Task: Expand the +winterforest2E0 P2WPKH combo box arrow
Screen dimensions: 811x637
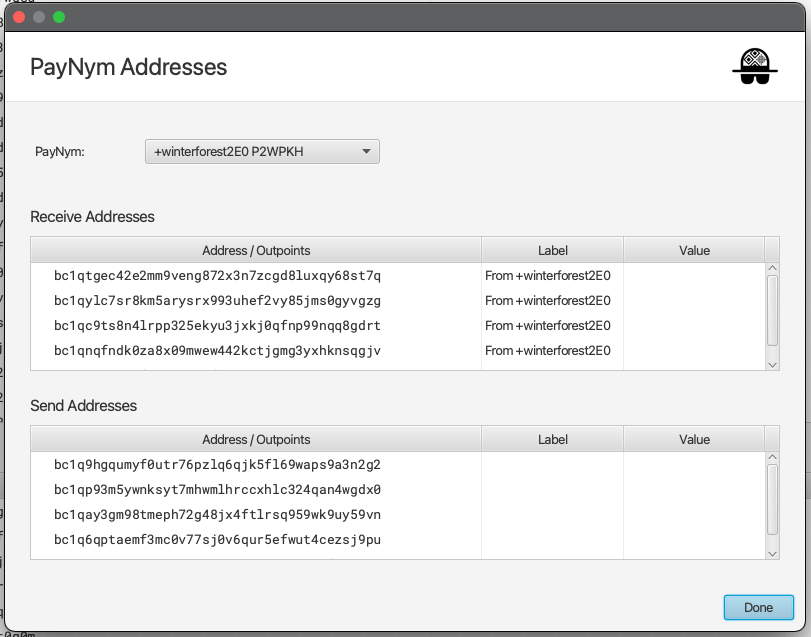Action: (x=367, y=150)
